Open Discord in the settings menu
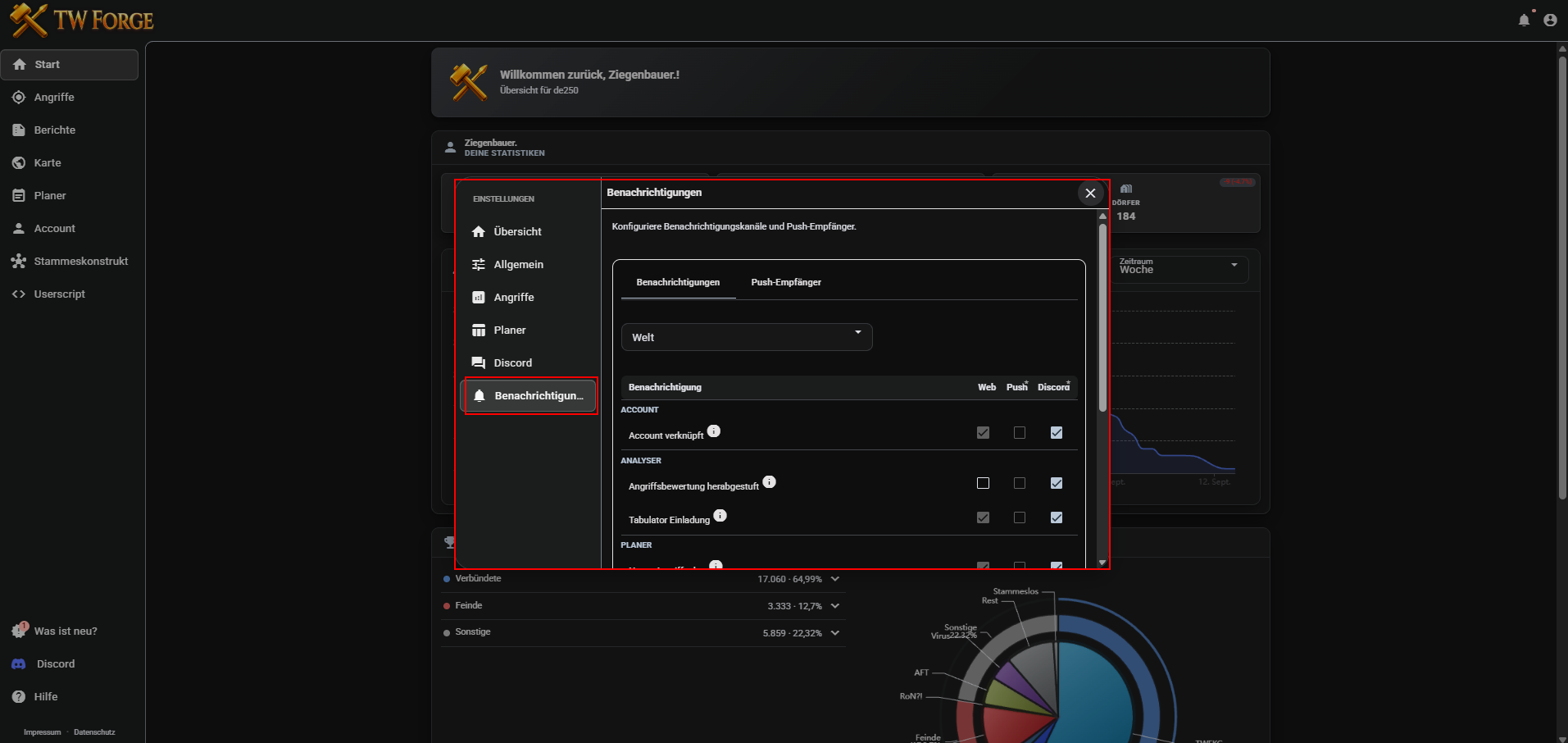This screenshot has width=1568, height=743. [x=530, y=363]
